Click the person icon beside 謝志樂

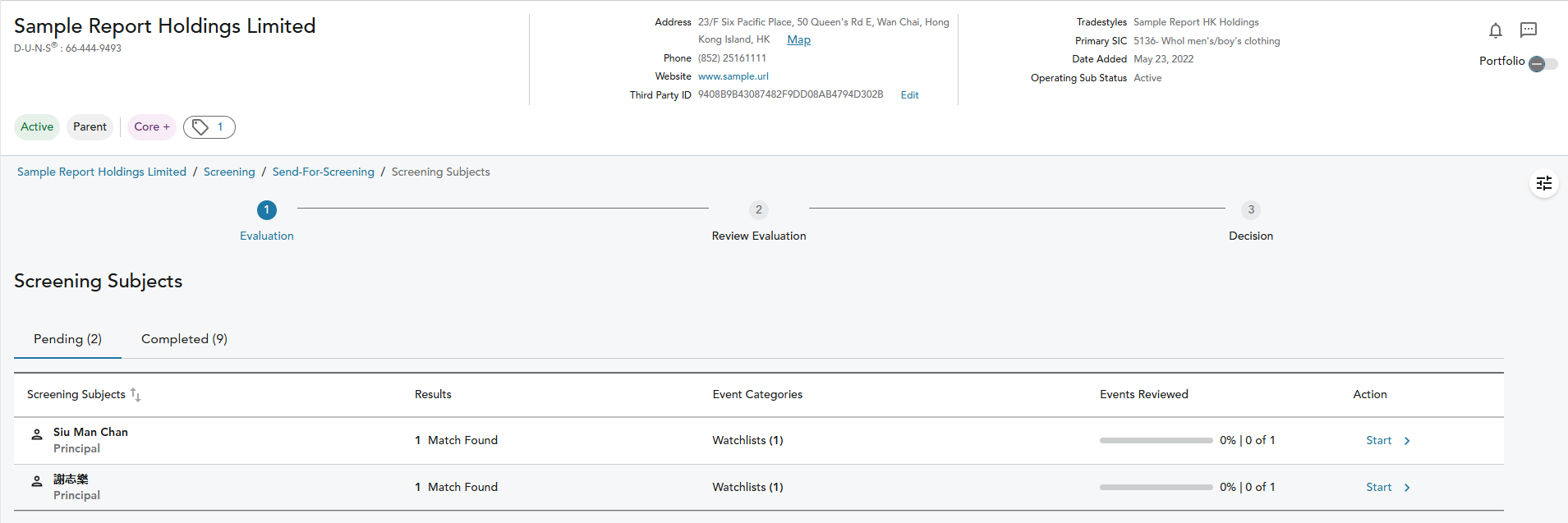(x=37, y=481)
